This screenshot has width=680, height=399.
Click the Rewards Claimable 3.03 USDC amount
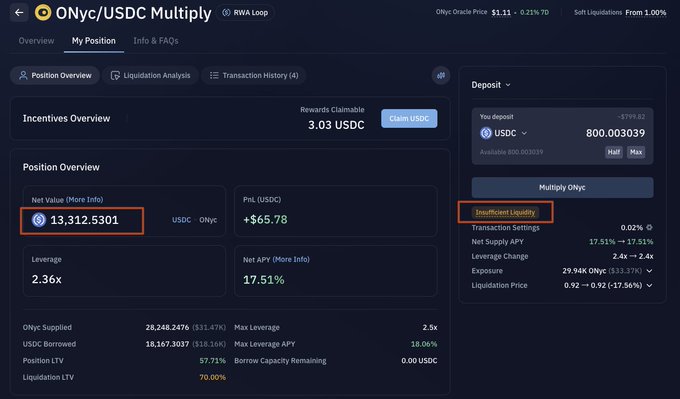point(336,125)
